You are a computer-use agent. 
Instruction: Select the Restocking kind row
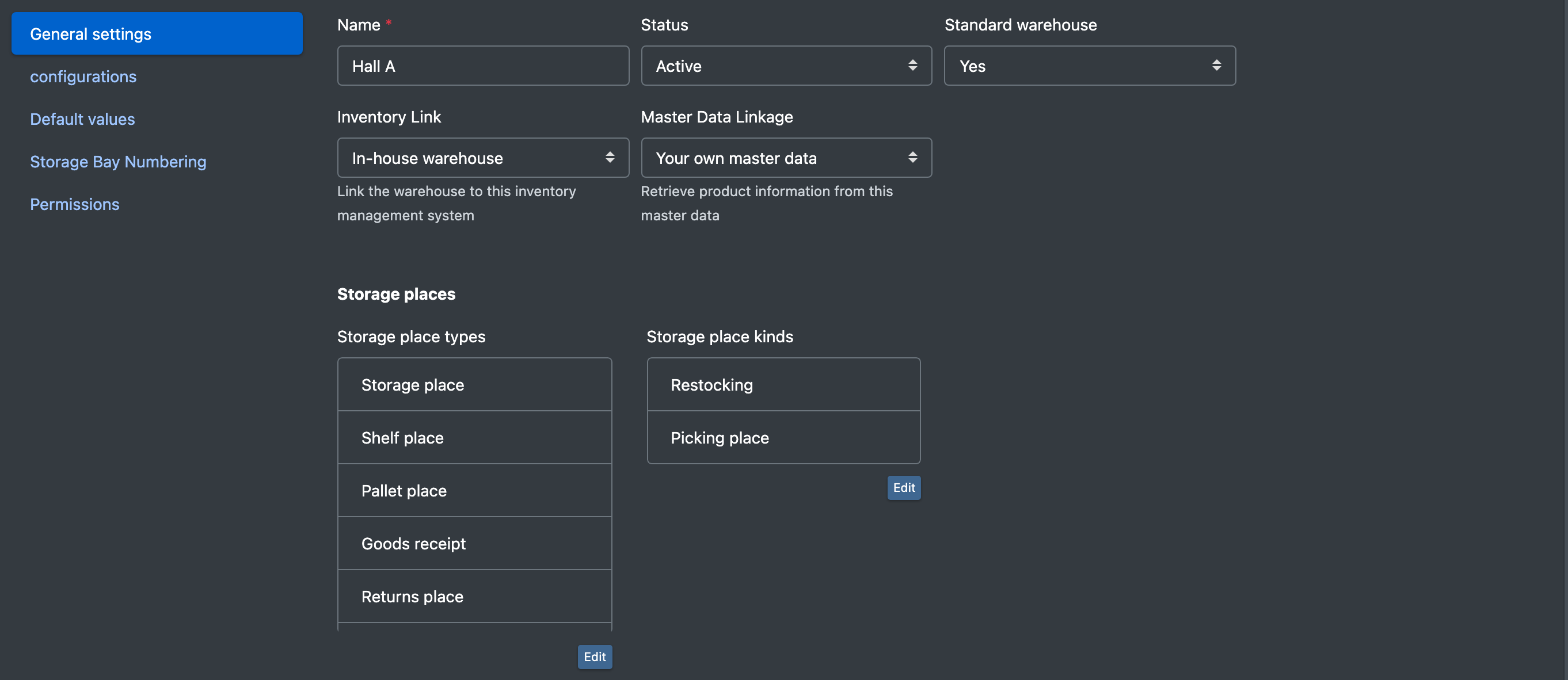[783, 384]
